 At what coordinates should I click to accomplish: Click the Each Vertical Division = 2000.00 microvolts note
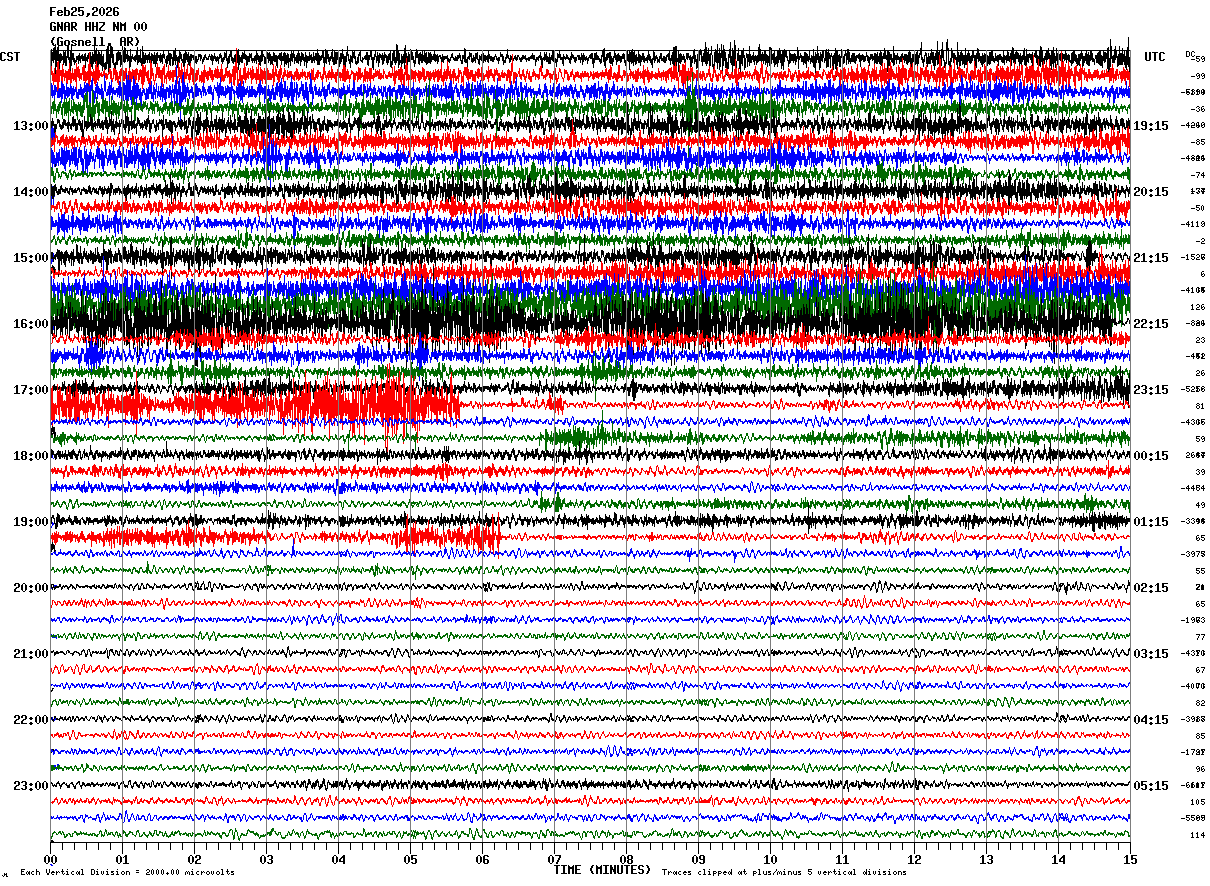[x=127, y=873]
